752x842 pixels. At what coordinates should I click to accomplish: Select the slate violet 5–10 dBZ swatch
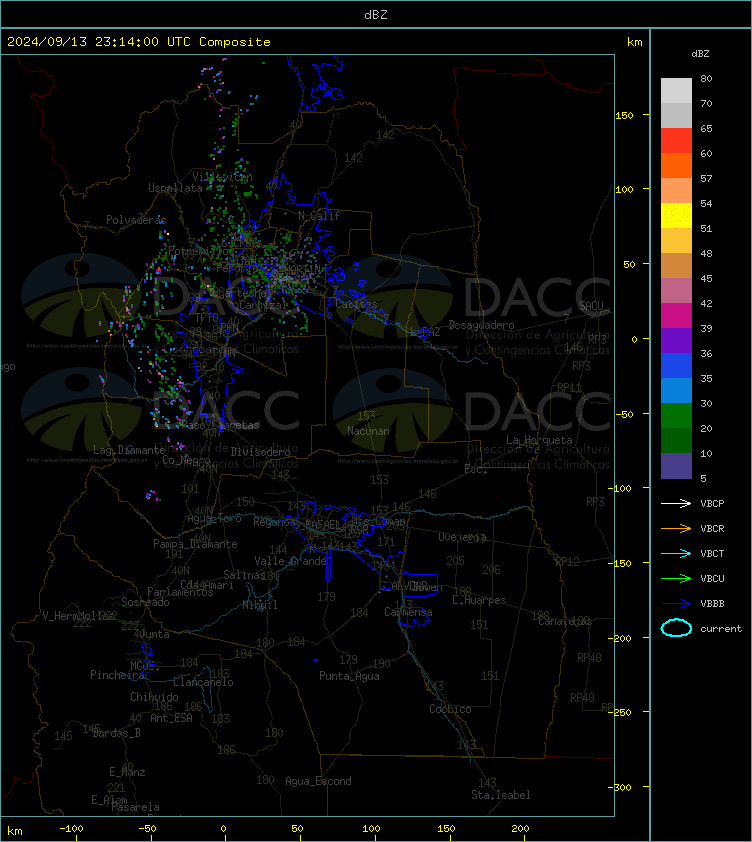[676, 466]
